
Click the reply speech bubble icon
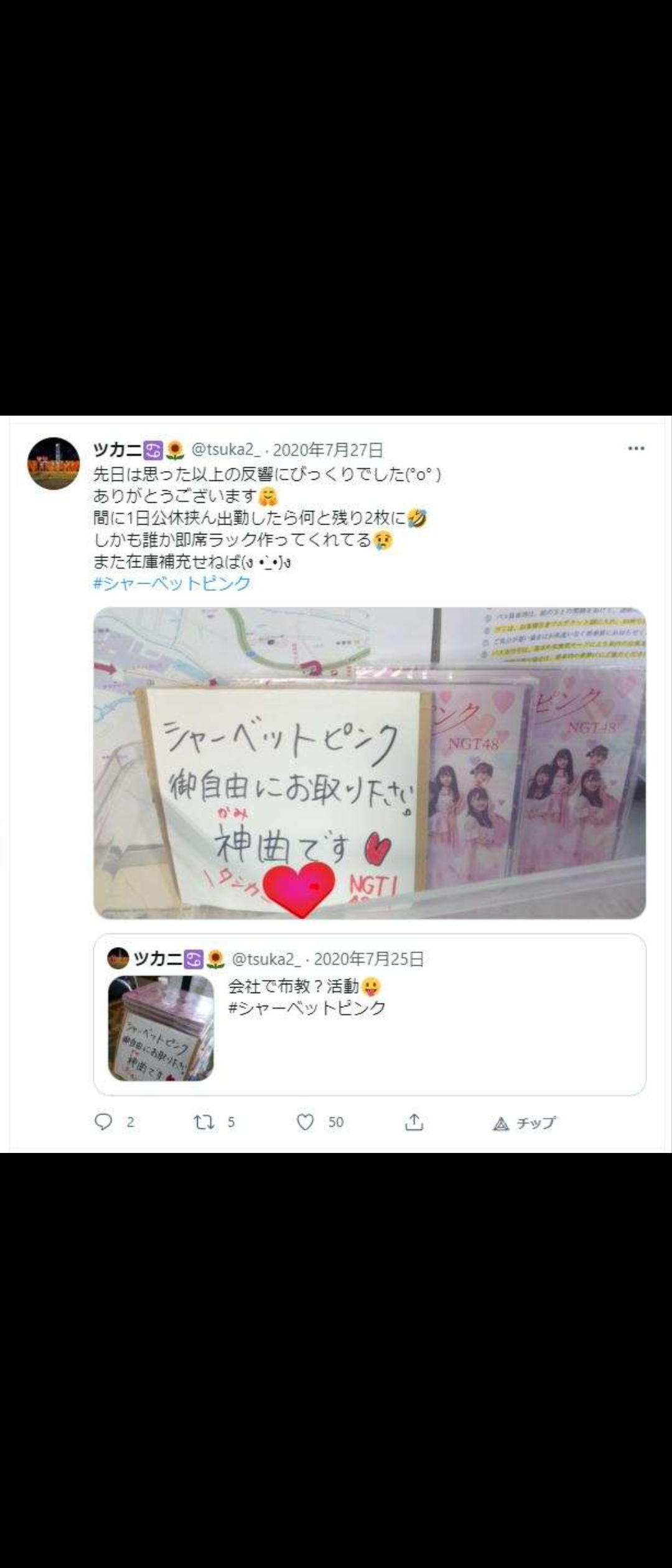point(103,1121)
